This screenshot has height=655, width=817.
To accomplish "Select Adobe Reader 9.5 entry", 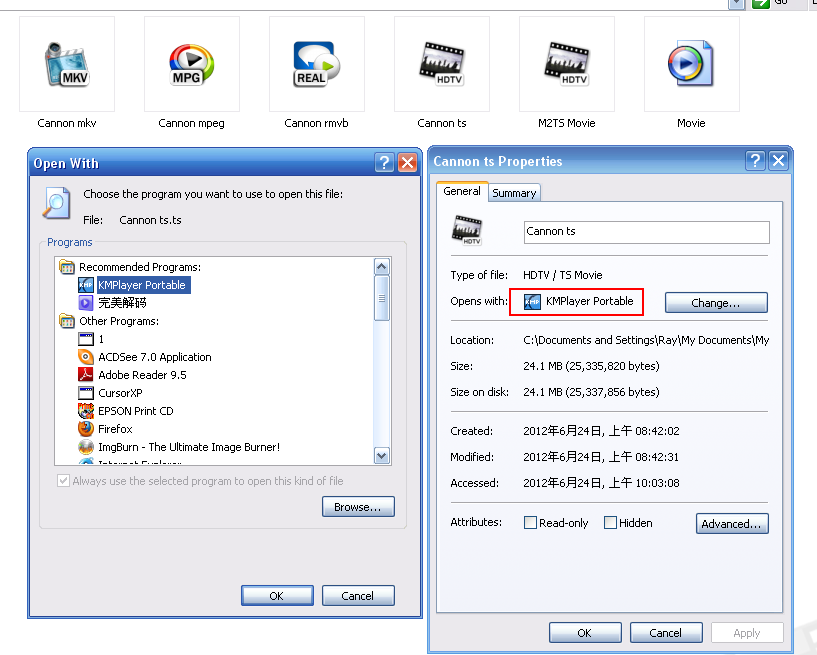I will click(x=142, y=375).
